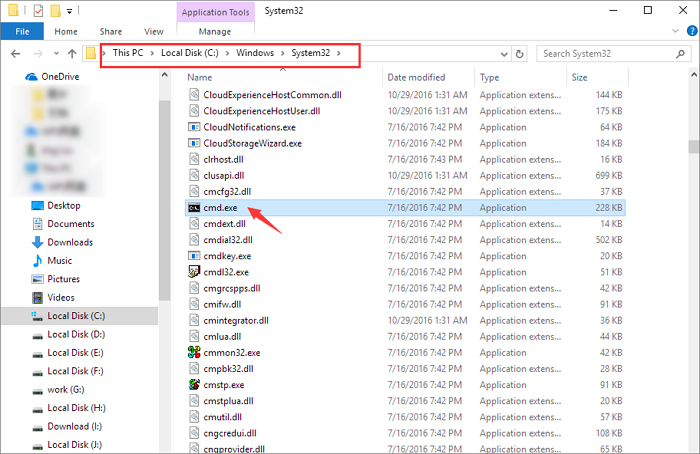Screen dimensions: 700x454
Task: Click the cmstp.exe application icon
Action: (x=195, y=384)
